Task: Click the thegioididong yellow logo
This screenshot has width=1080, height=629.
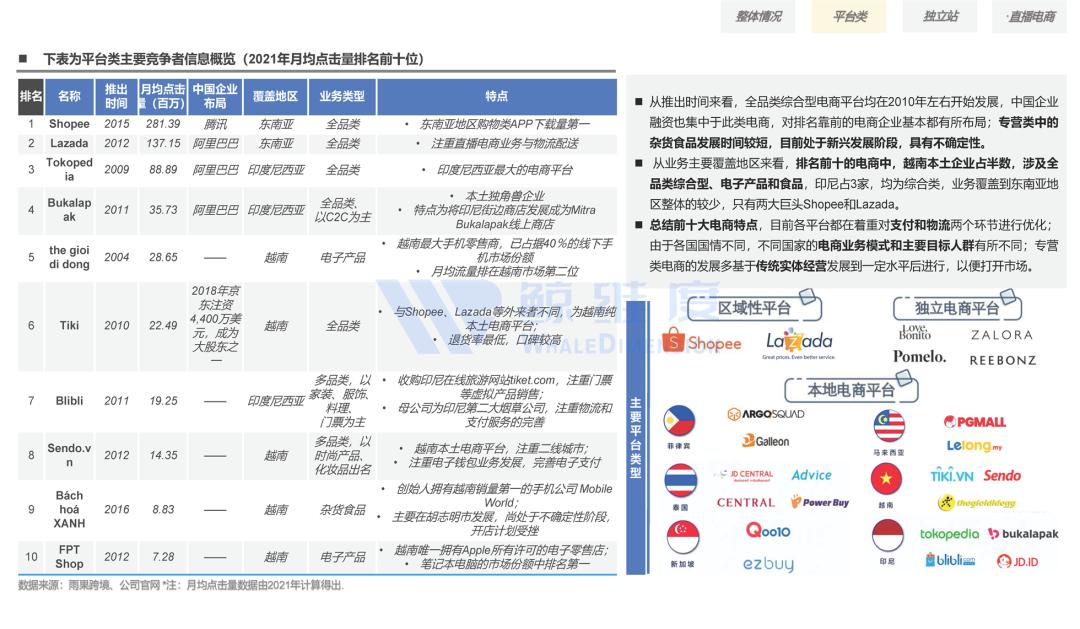Action: click(x=977, y=503)
